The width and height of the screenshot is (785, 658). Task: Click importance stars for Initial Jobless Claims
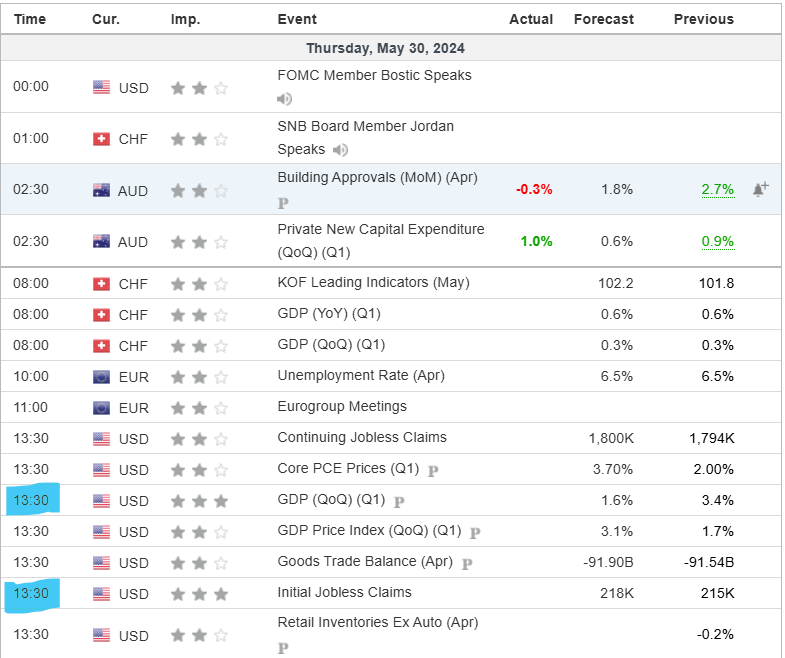[x=199, y=594]
